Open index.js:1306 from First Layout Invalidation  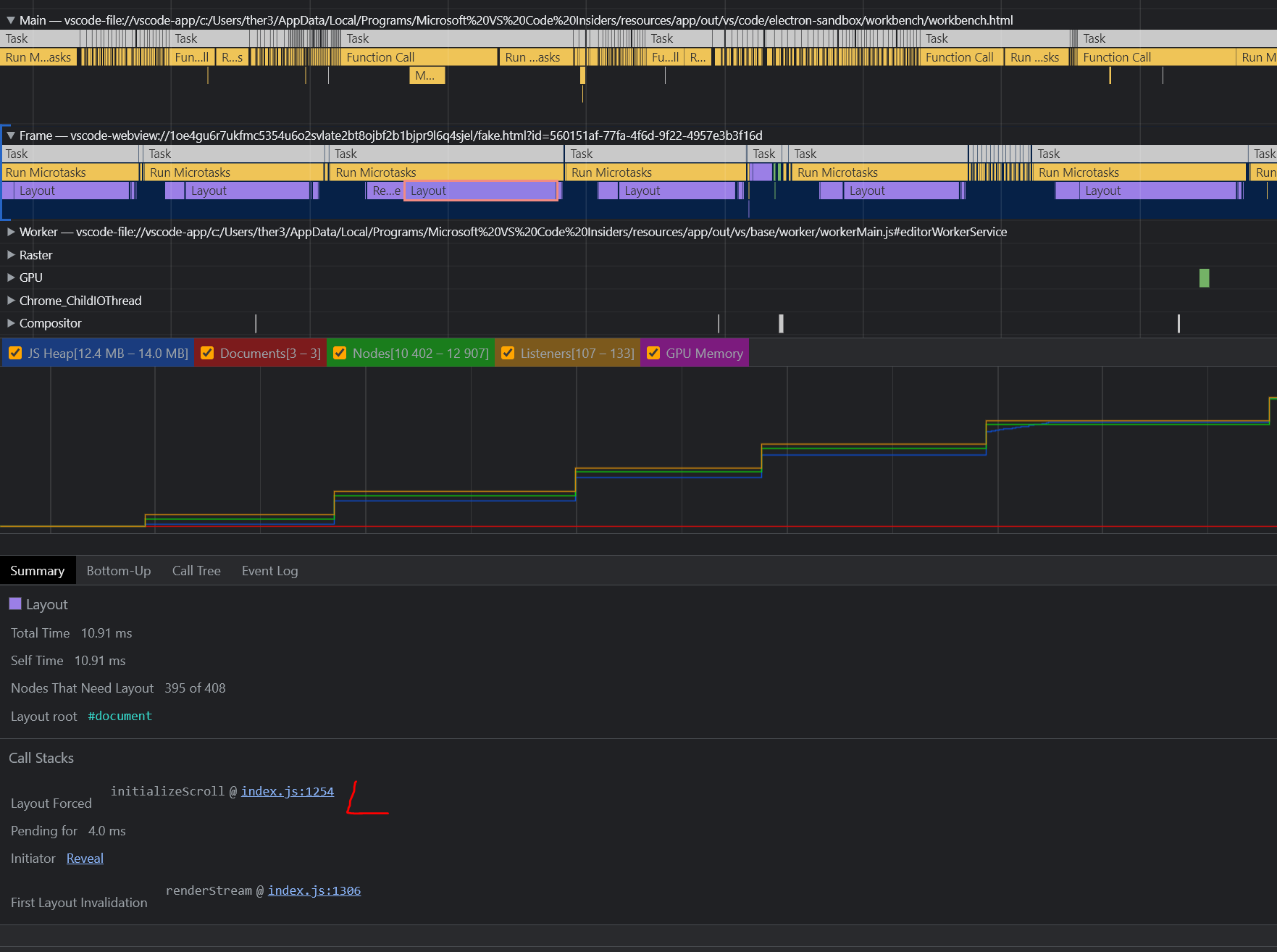[314, 890]
